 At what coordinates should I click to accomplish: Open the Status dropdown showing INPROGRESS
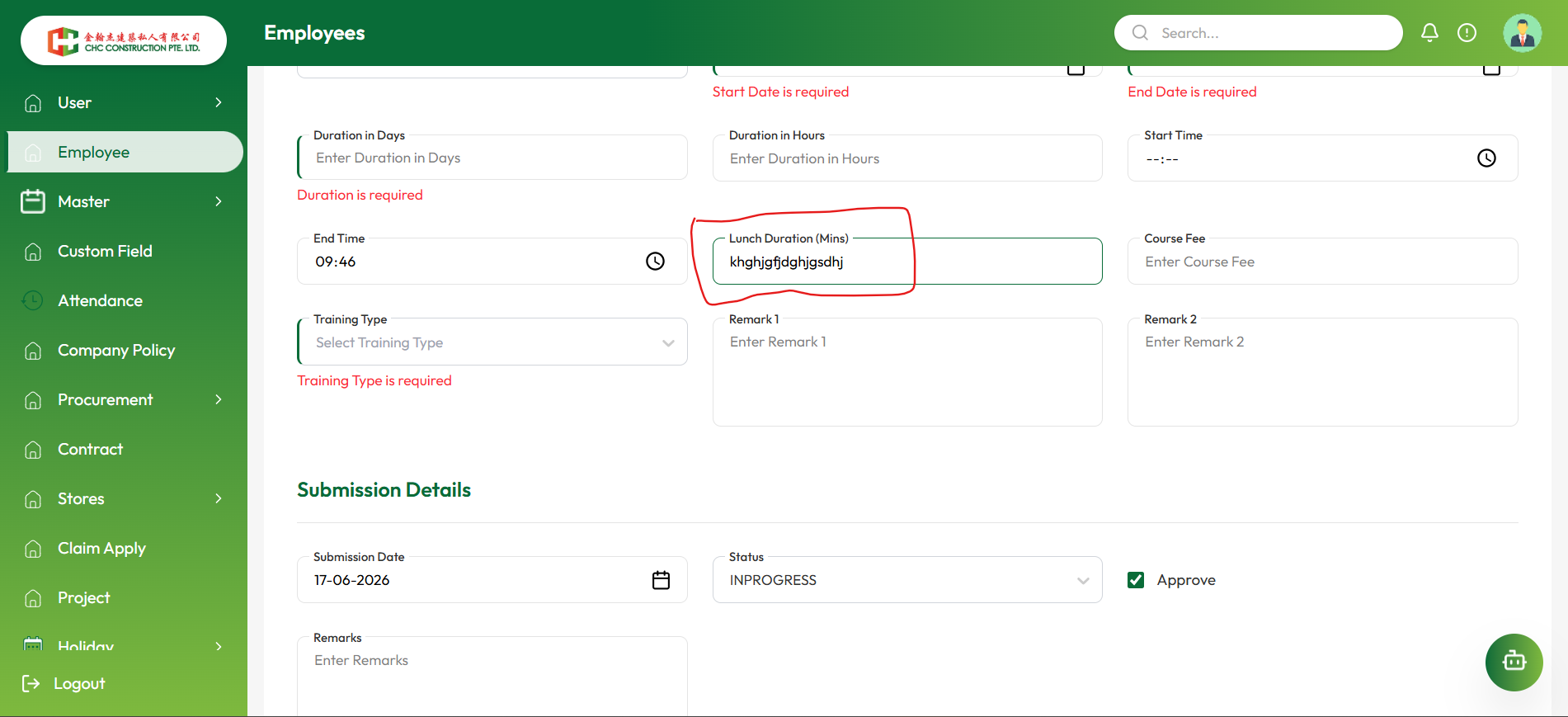tap(907, 580)
